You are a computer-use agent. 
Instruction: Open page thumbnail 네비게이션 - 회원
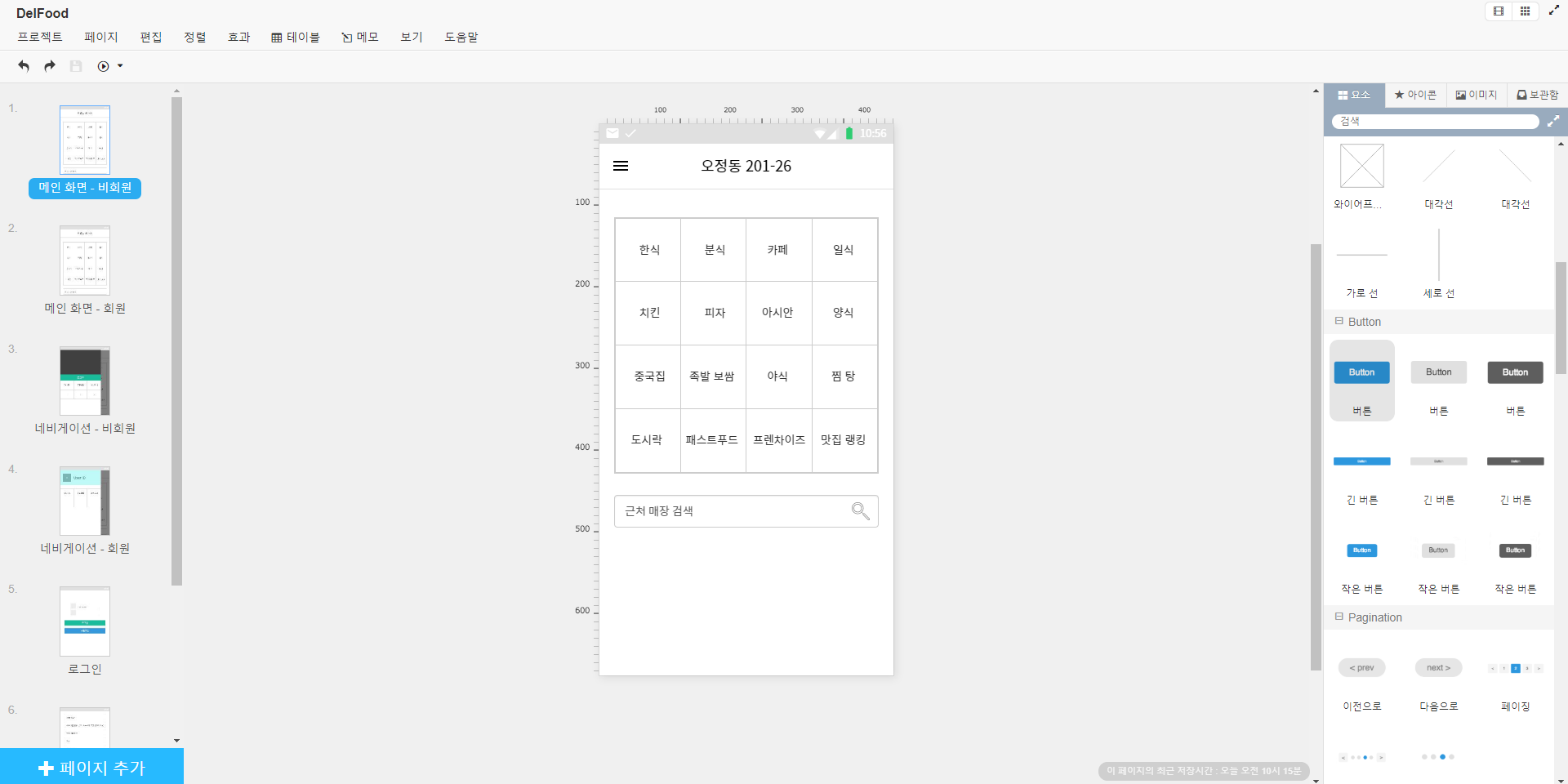[85, 501]
